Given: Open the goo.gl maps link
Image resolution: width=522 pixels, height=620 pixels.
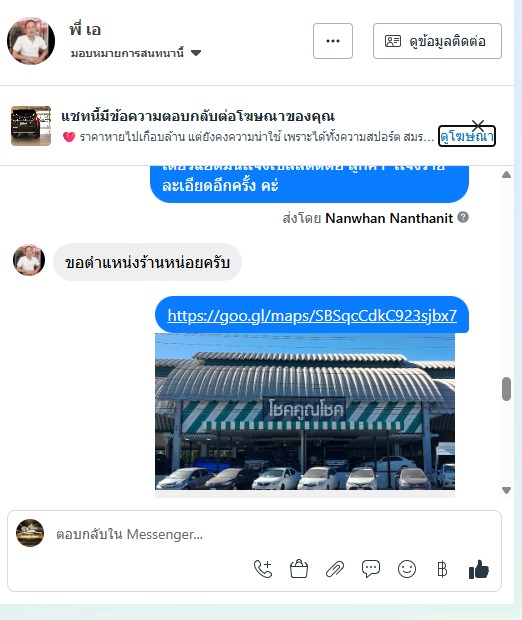Looking at the screenshot, I should point(312,316).
